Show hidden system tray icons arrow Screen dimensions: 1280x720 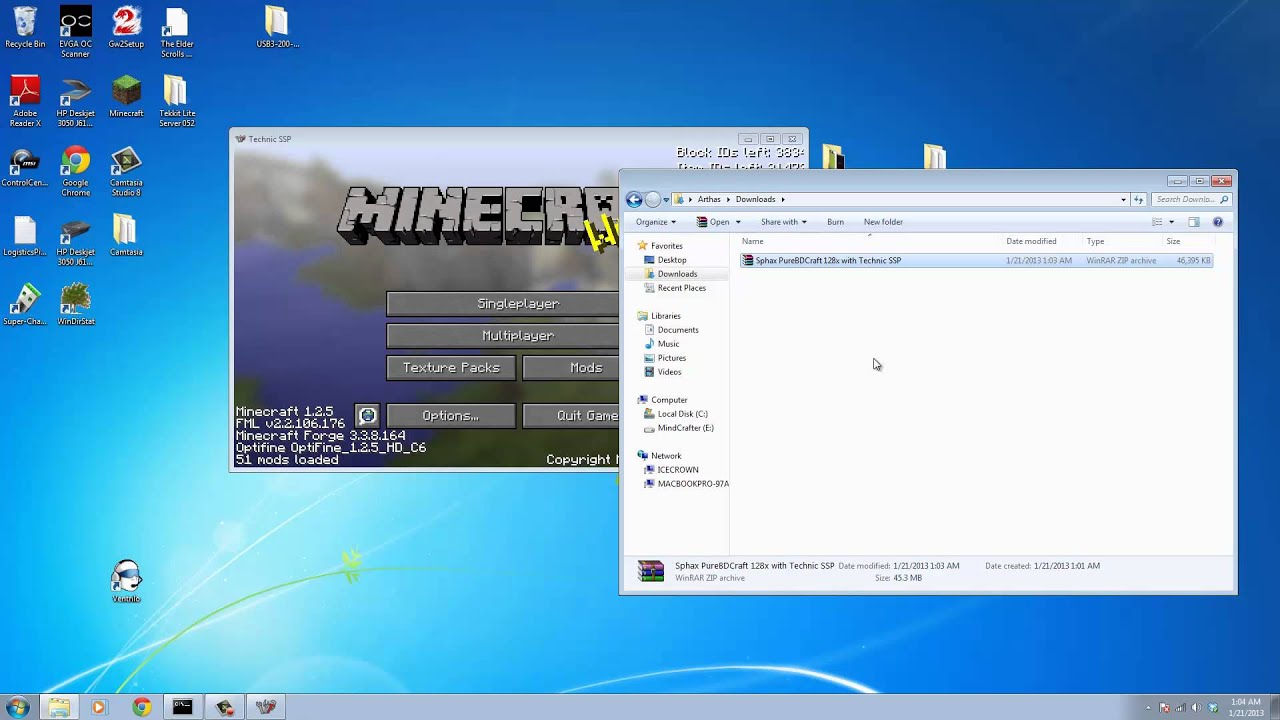[x=1147, y=707]
